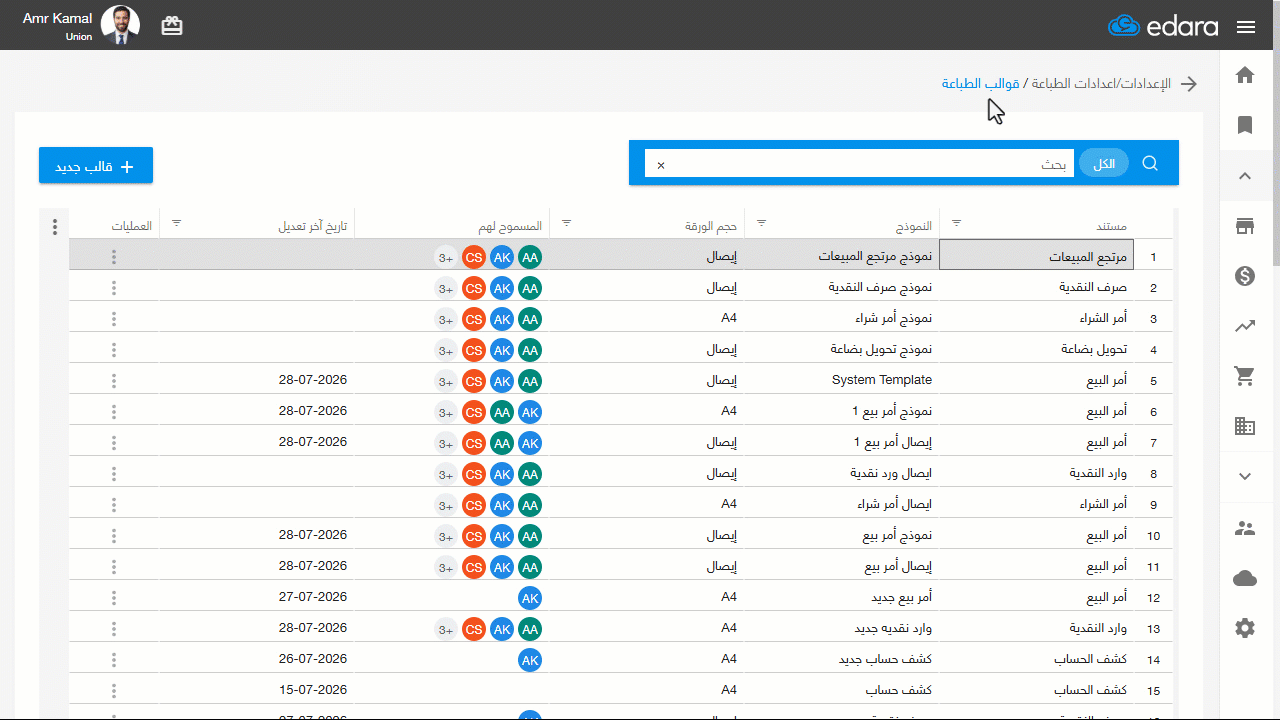Open the hamburger main menu

pyautogui.click(x=1246, y=27)
